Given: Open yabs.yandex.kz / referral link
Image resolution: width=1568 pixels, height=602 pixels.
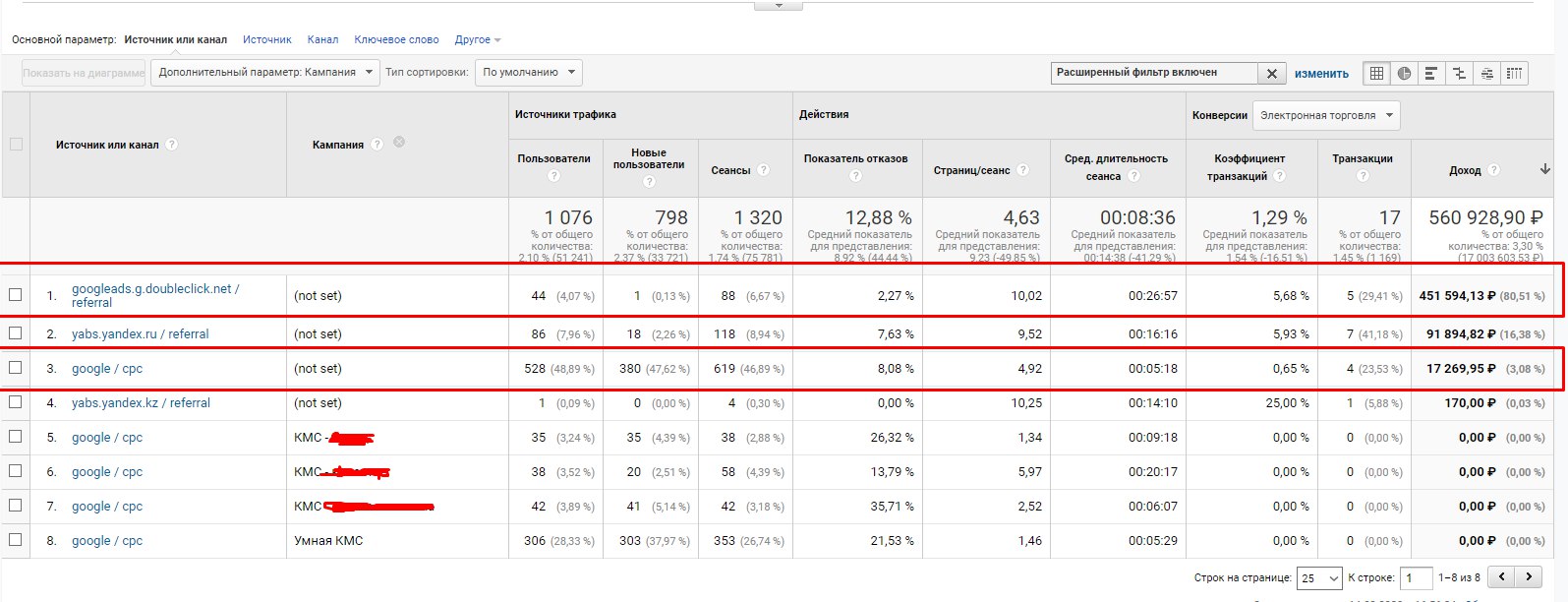Looking at the screenshot, I should point(141,402).
